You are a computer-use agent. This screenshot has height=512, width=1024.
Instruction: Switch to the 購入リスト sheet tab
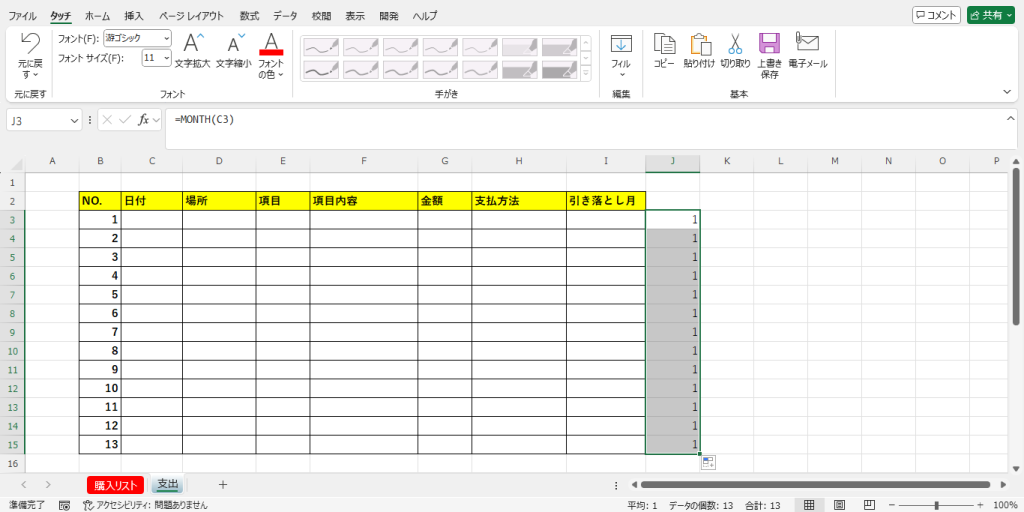point(115,485)
